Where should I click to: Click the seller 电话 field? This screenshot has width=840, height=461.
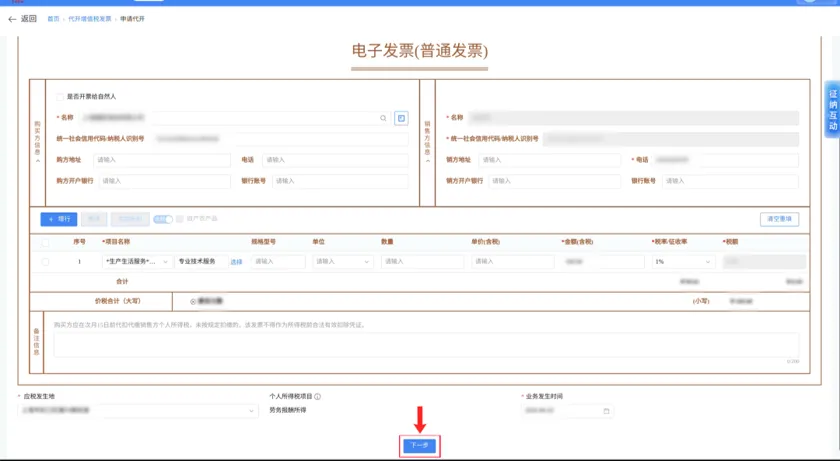725,160
